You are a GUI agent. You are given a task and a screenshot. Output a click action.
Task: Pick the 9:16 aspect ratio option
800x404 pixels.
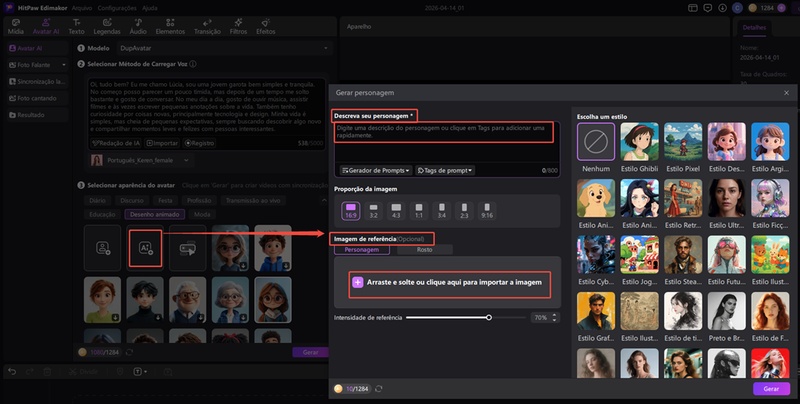click(x=487, y=210)
